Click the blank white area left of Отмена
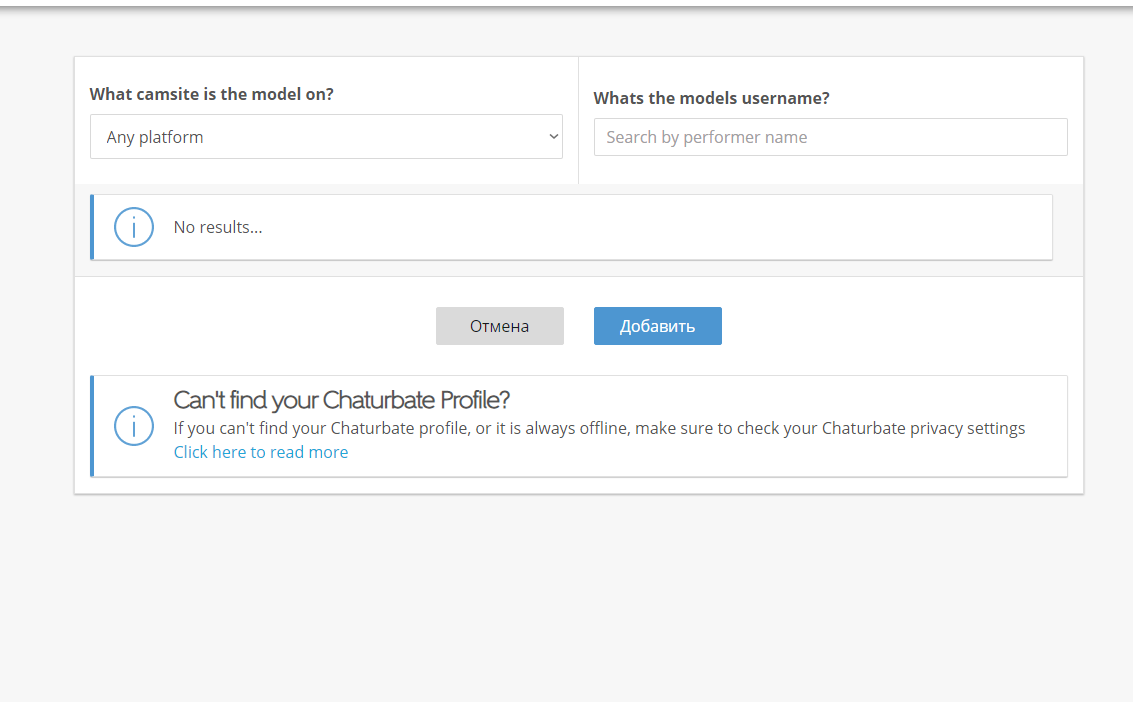This screenshot has width=1133, height=702. coord(250,326)
